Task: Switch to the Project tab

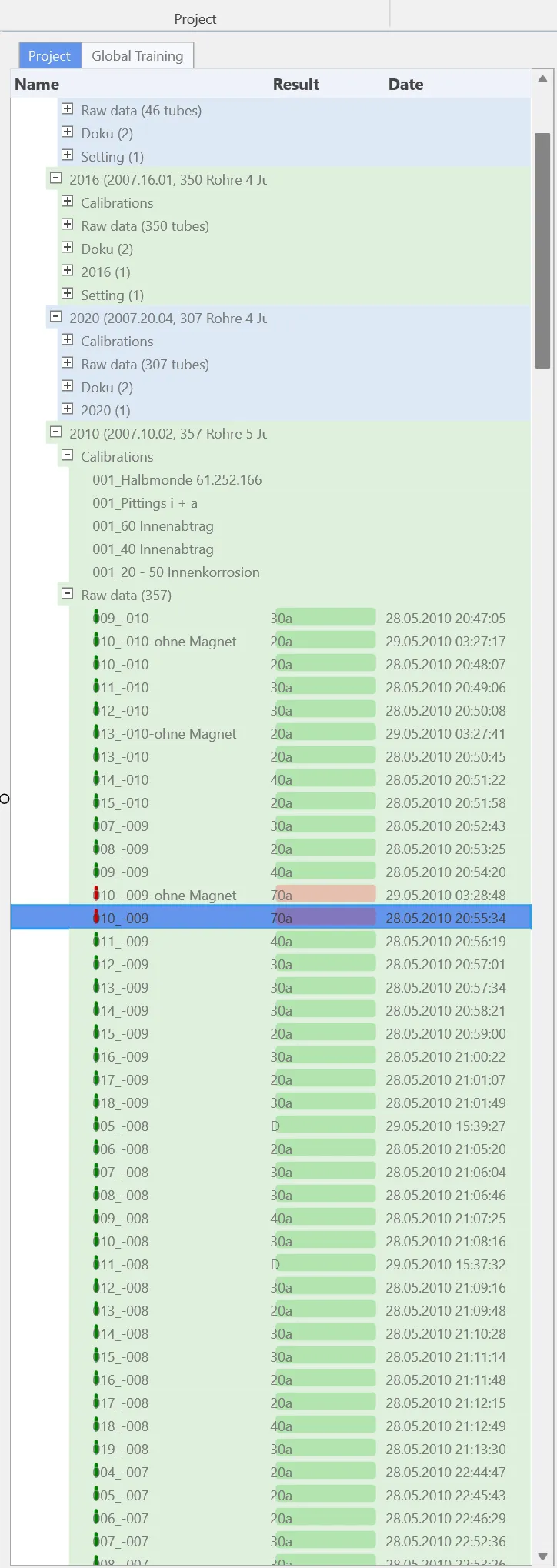Action: [50, 55]
